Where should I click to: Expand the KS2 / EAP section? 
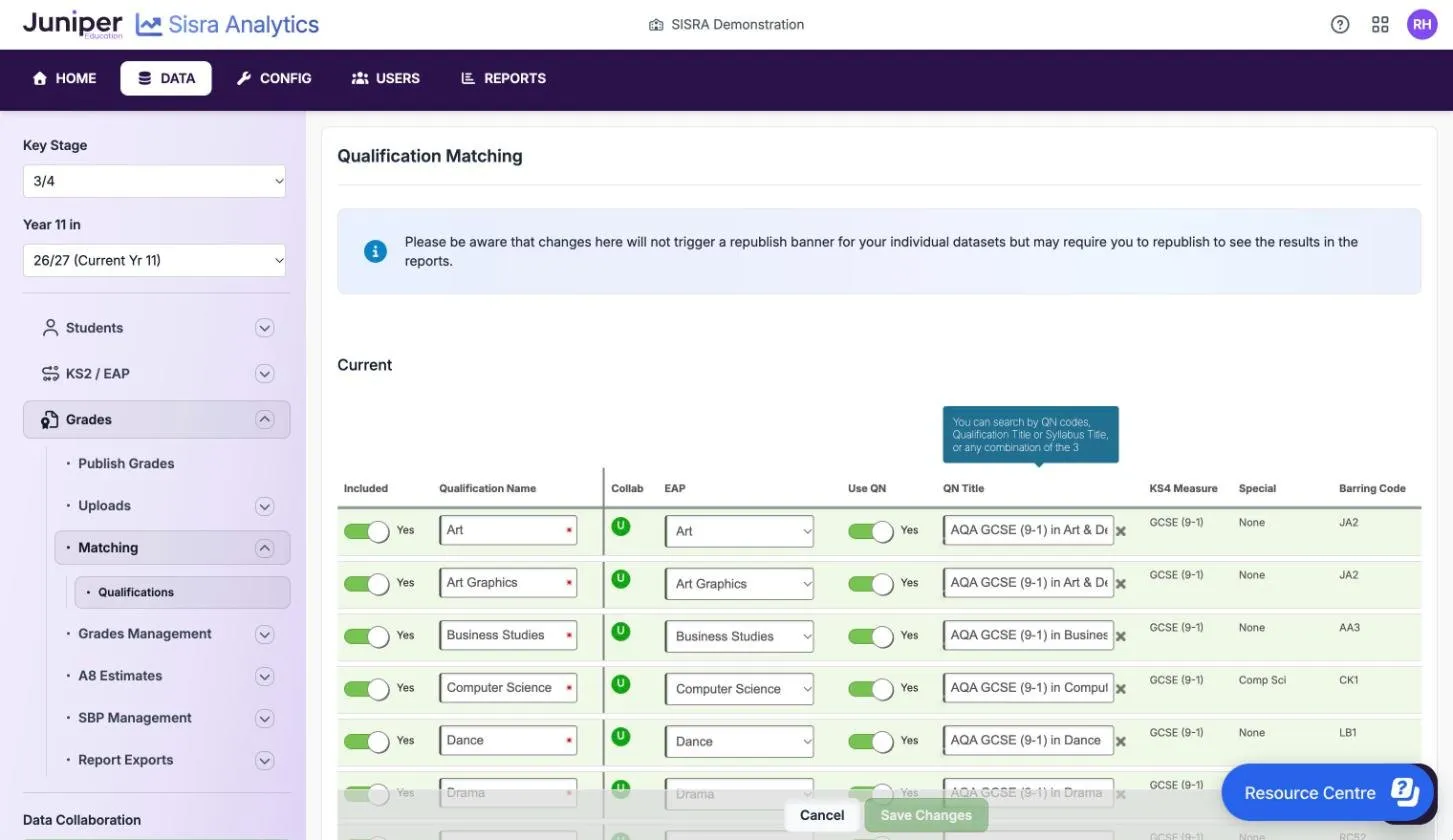(x=264, y=374)
